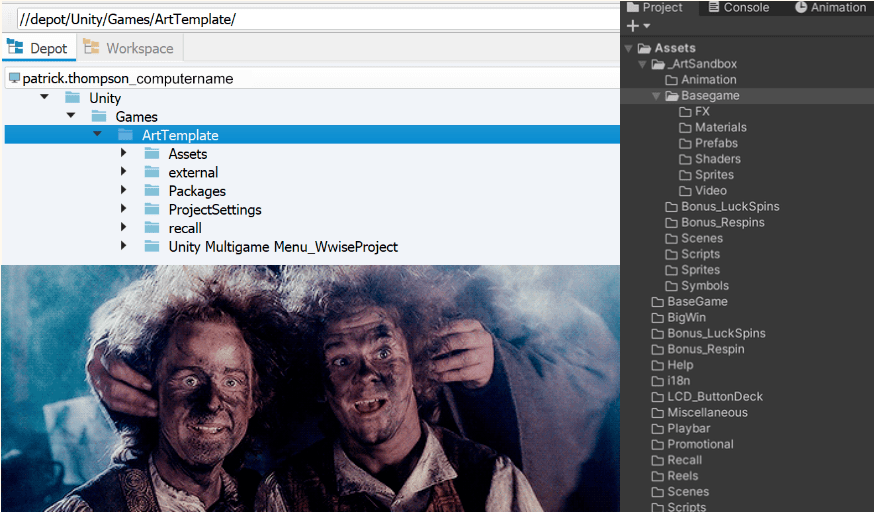Open the Project tab in Unity

coord(654,7)
